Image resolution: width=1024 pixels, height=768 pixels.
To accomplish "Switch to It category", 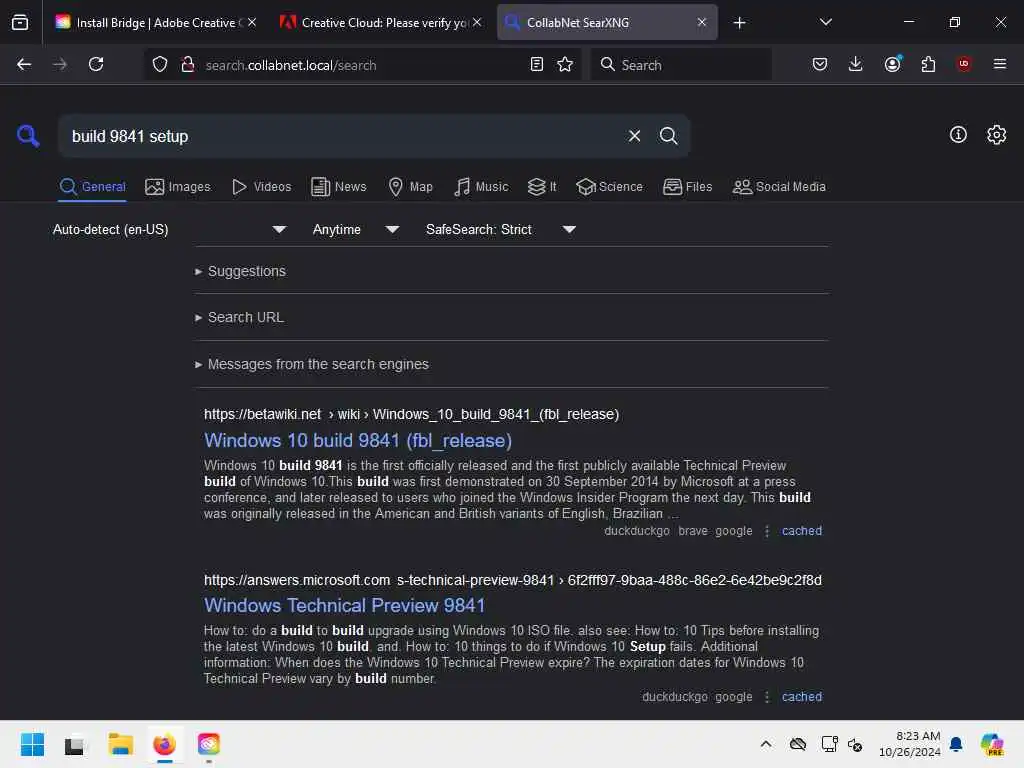I will point(541,187).
